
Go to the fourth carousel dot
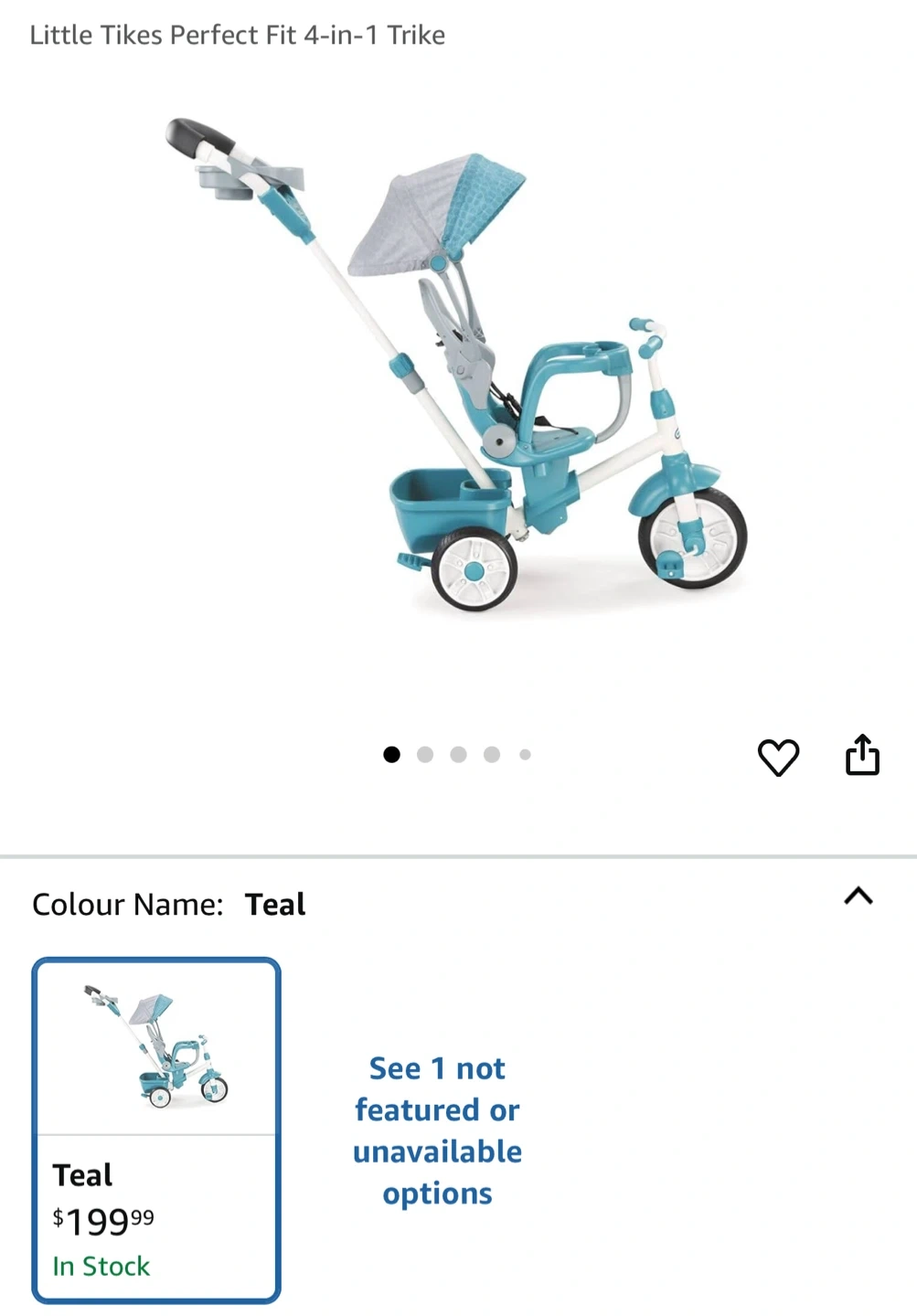tap(492, 754)
